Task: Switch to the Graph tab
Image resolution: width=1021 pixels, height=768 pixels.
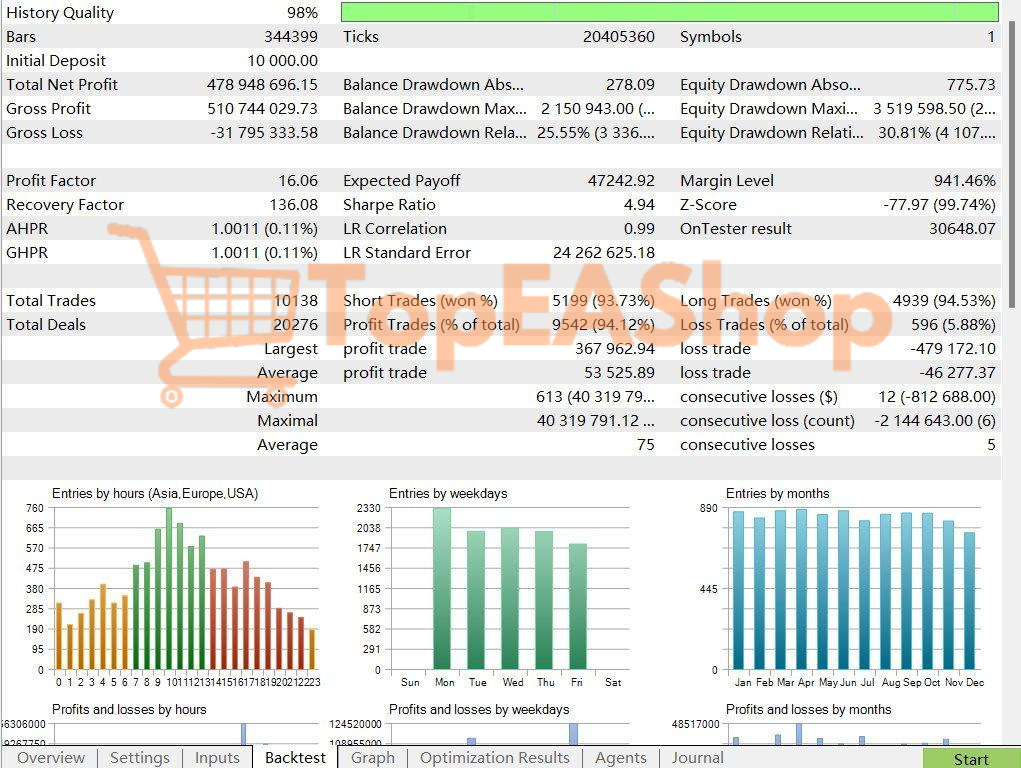Action: click(372, 758)
